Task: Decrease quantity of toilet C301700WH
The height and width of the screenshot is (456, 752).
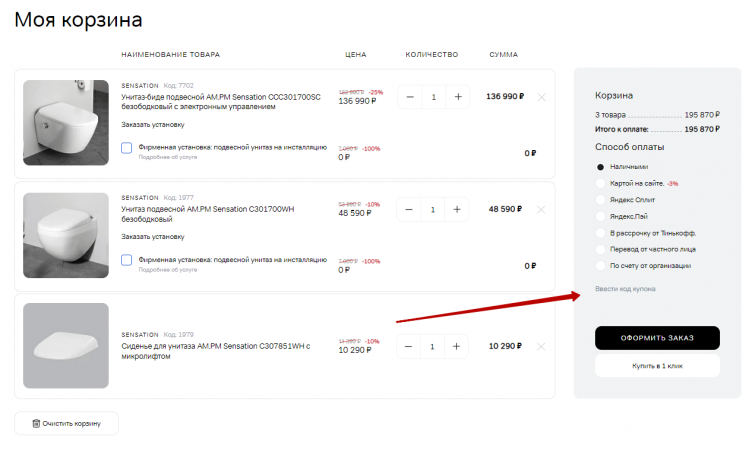Action: click(x=410, y=210)
